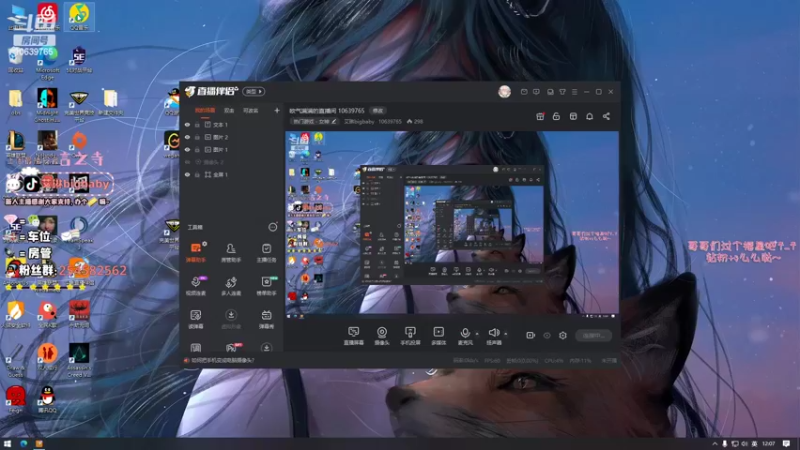800x450 pixels.
Task: Click the stream preview canvas
Action: point(452,225)
